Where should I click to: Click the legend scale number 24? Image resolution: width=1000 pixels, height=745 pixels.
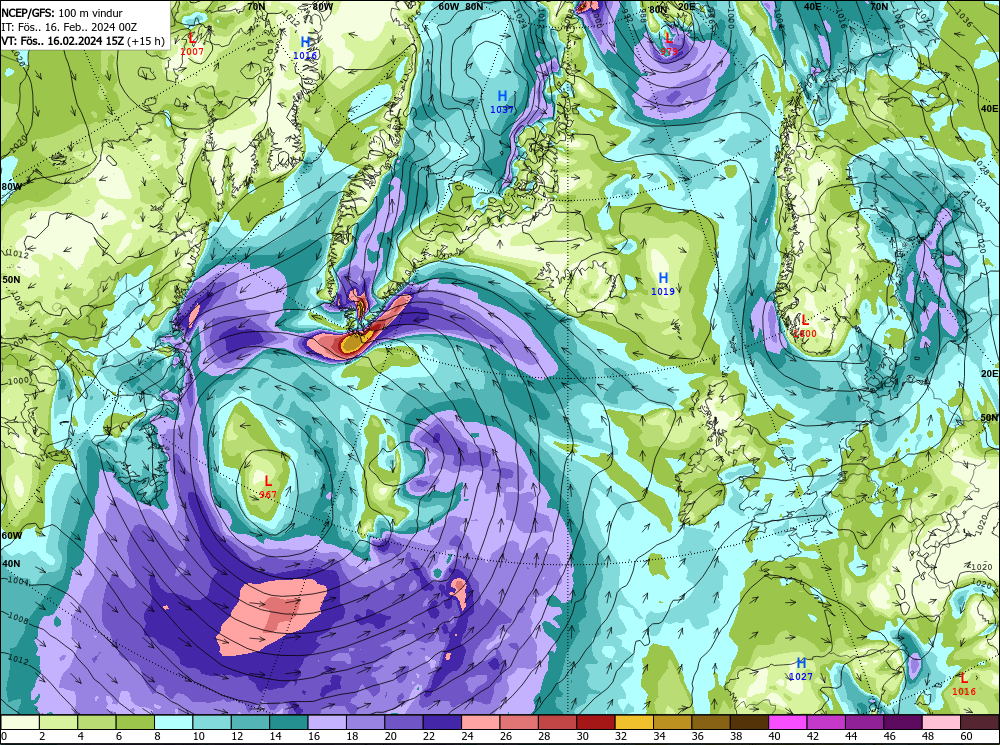(x=467, y=736)
